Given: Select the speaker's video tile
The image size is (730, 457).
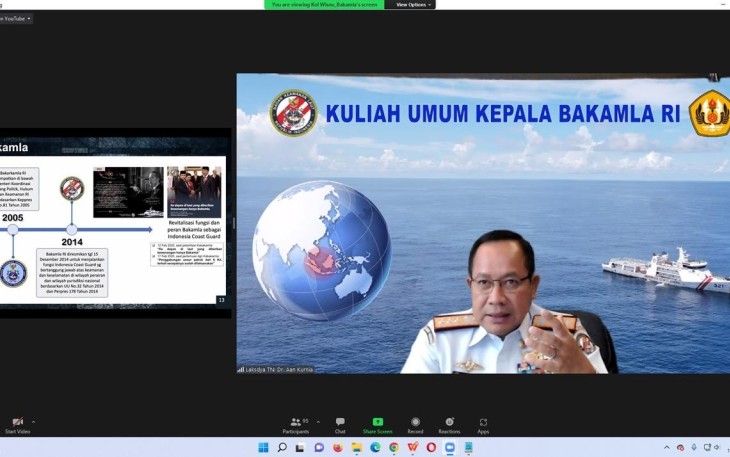Looking at the screenshot, I should [x=483, y=223].
